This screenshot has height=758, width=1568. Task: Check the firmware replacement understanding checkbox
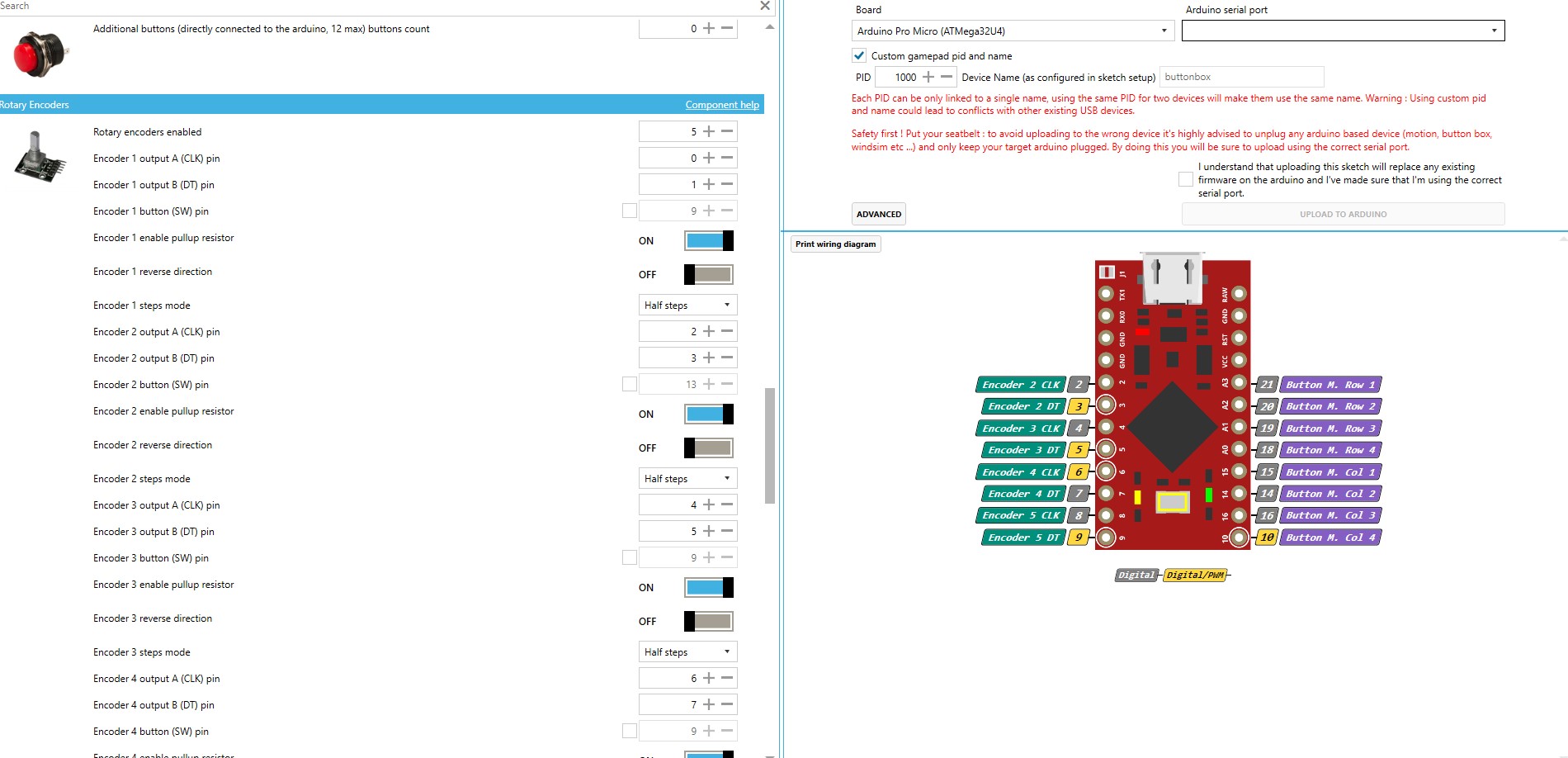[x=1186, y=179]
